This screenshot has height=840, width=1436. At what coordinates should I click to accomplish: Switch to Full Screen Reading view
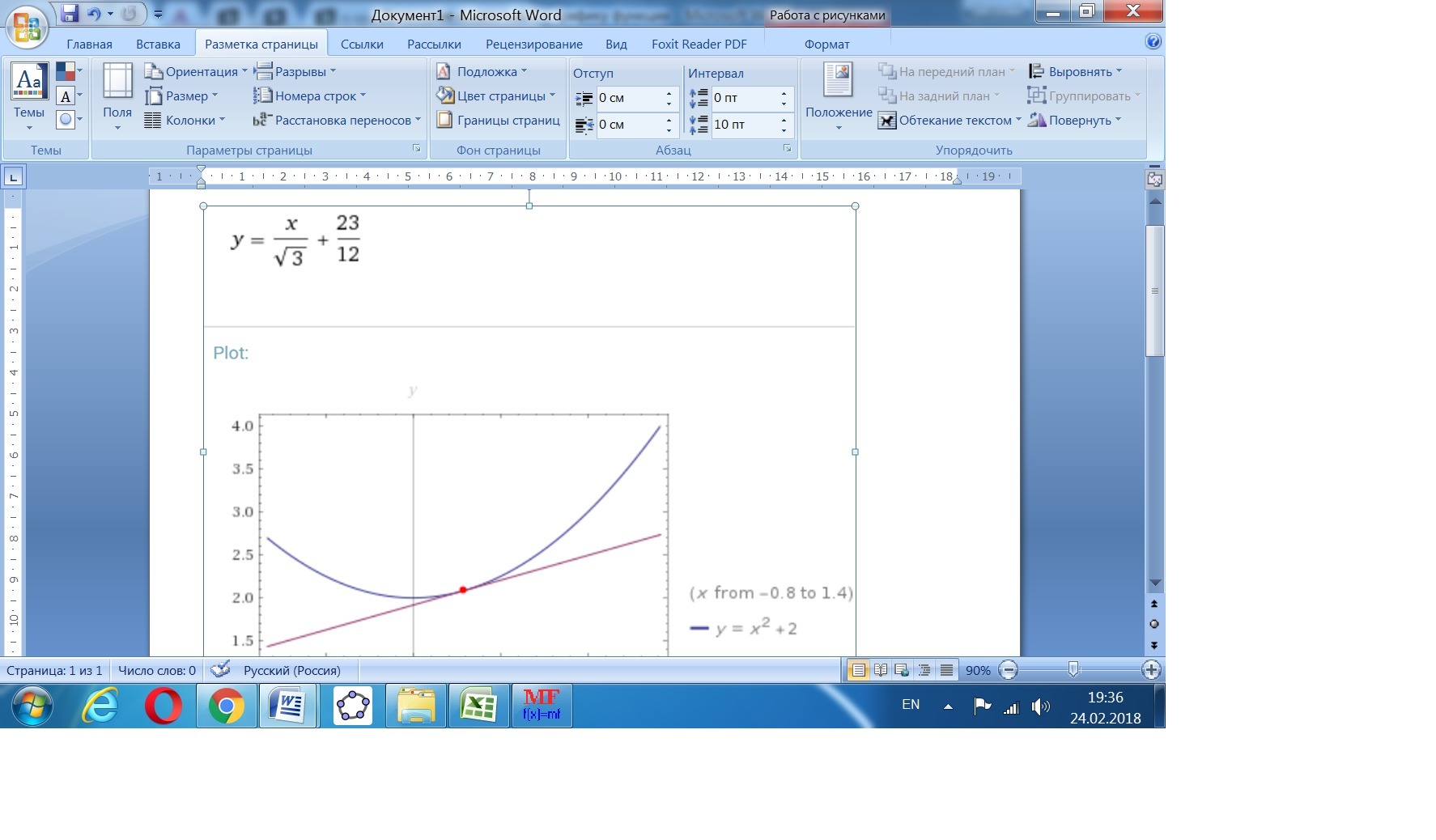click(881, 670)
